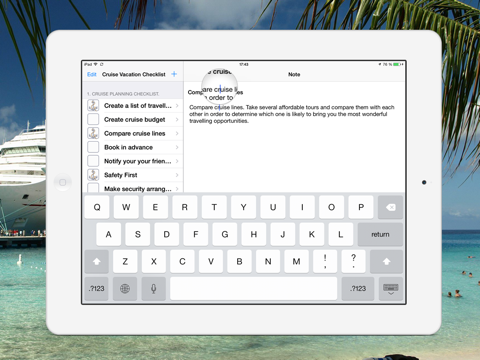
Task: Tap the space bar key
Action: [254, 288]
